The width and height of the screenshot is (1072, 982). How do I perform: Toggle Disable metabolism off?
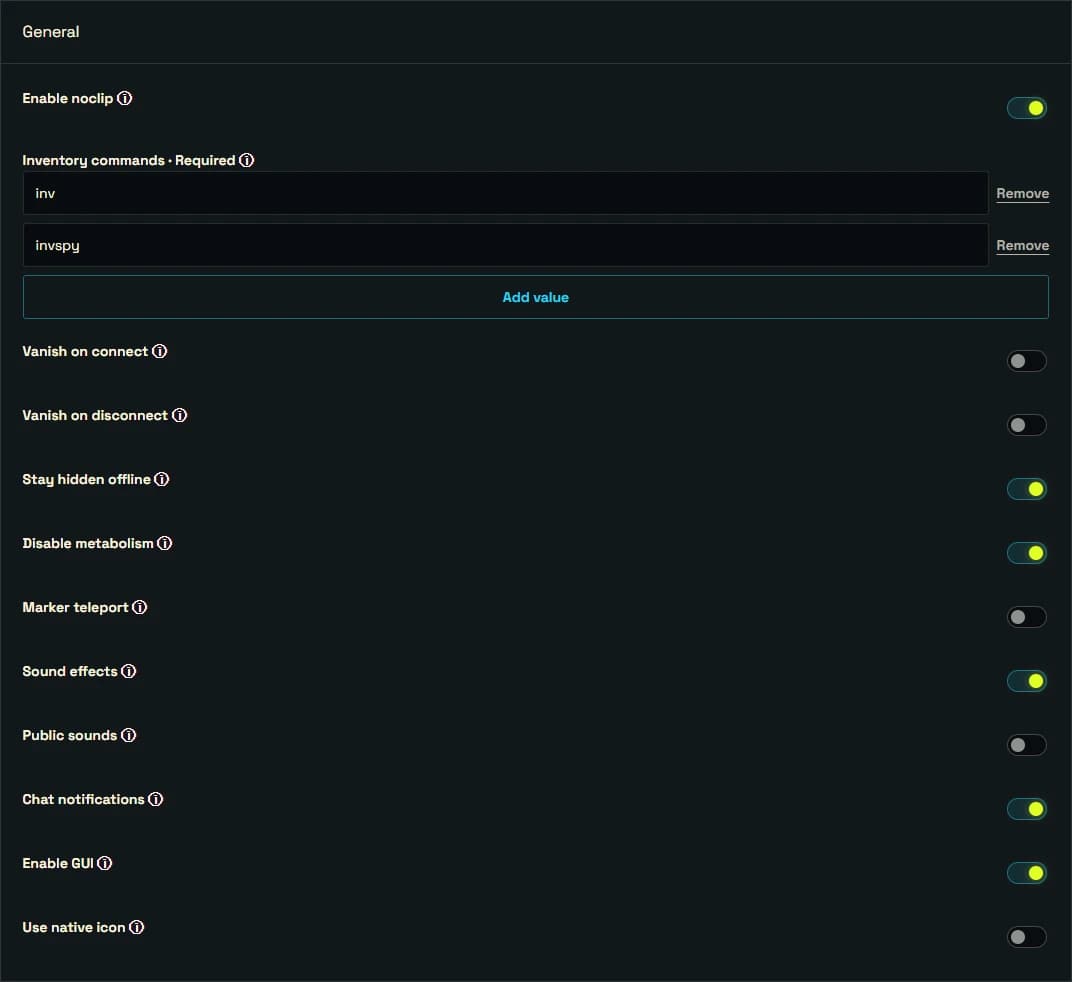tap(1026, 553)
